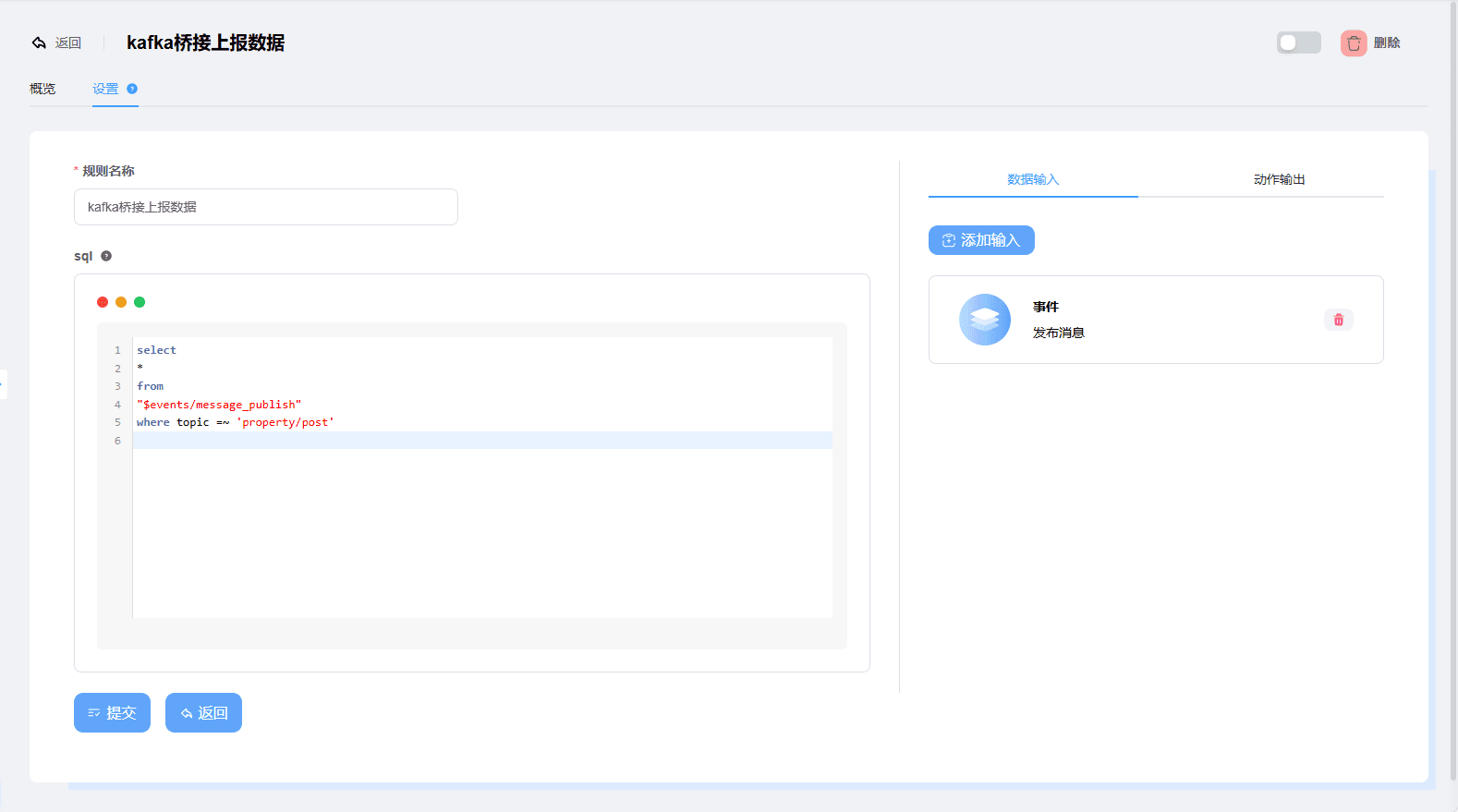Click the layered event icon on 事件 card
The width and height of the screenshot is (1458, 812).
985,320
